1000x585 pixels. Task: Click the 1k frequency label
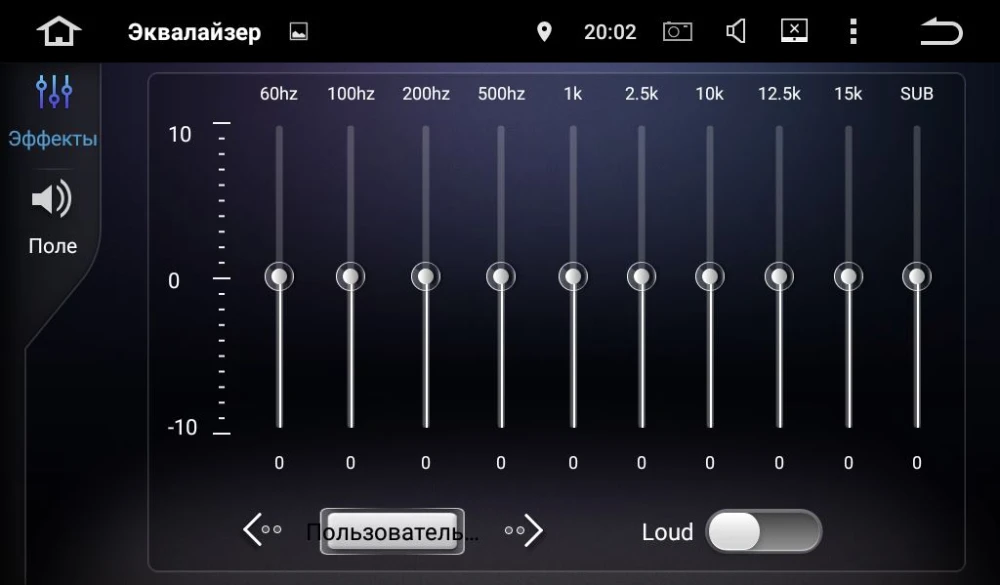573,94
